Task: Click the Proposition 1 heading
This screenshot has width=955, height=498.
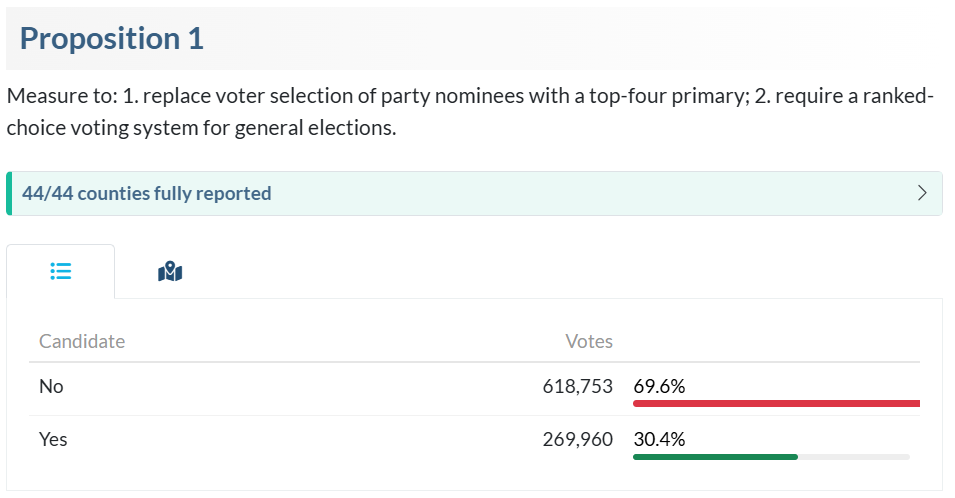Action: click(x=111, y=38)
